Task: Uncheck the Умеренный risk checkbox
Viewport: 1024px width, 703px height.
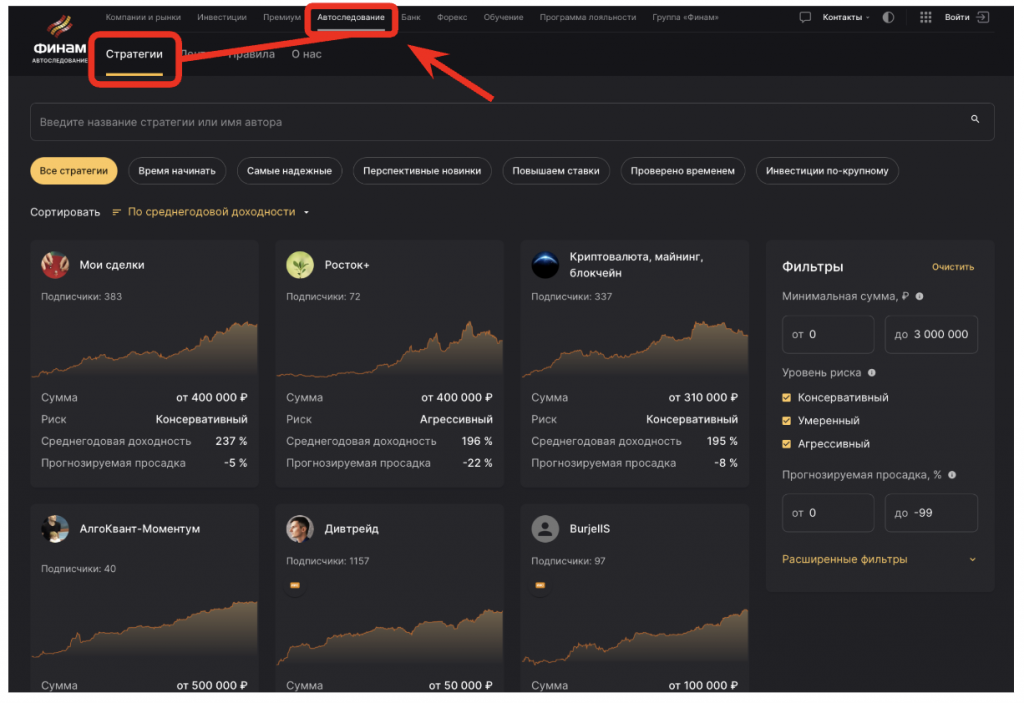Action: (787, 421)
